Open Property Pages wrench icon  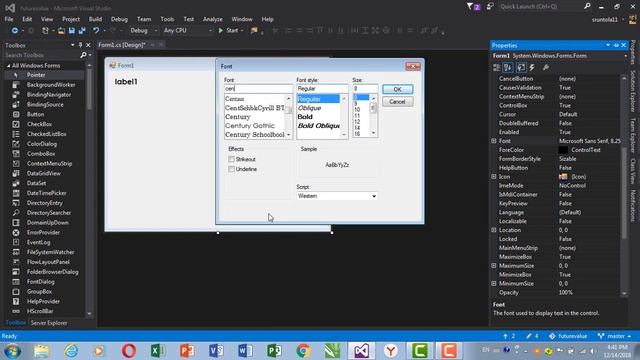pyautogui.click(x=546, y=67)
